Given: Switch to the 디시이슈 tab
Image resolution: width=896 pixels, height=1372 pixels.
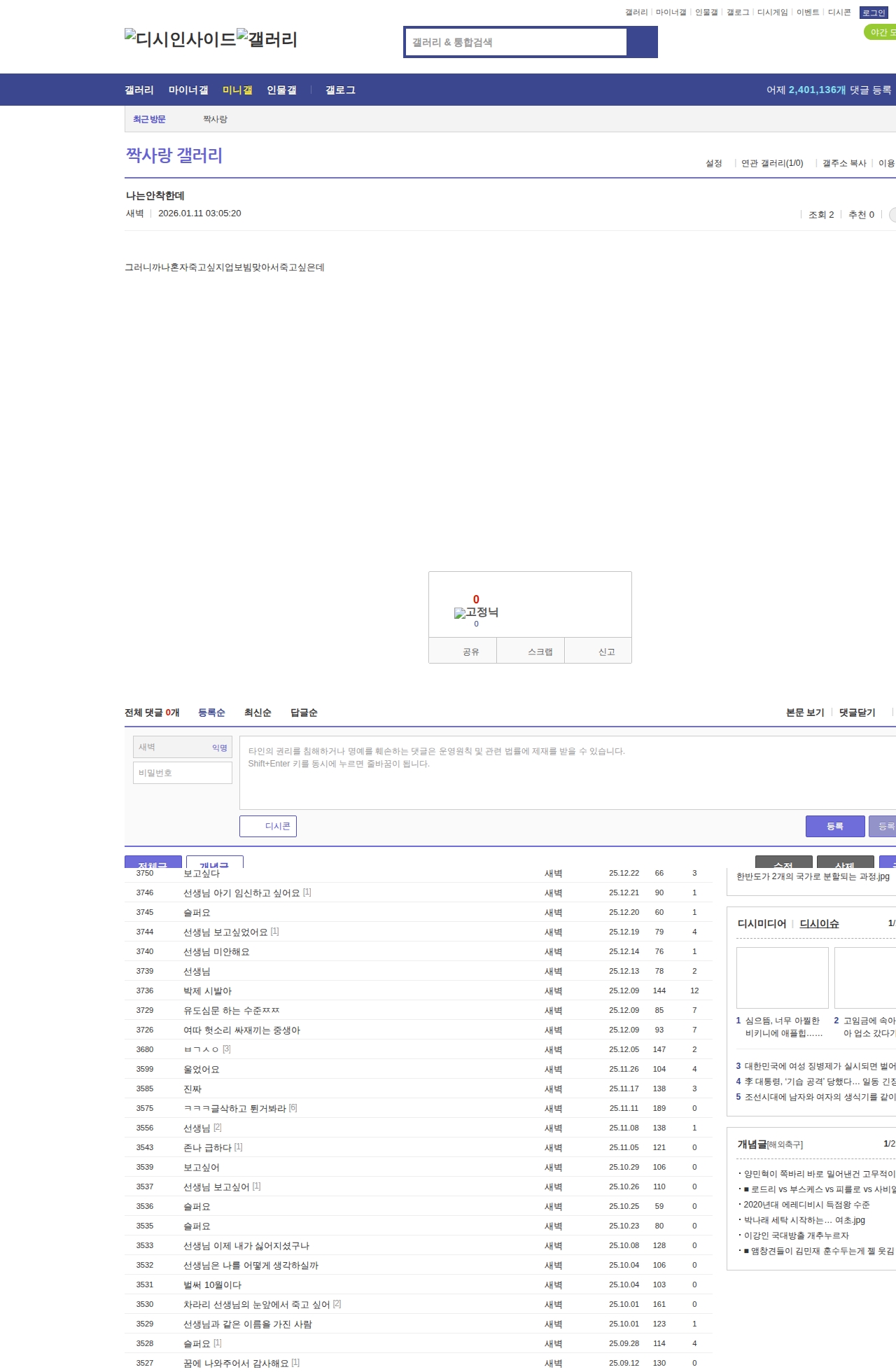Looking at the screenshot, I should click(819, 923).
